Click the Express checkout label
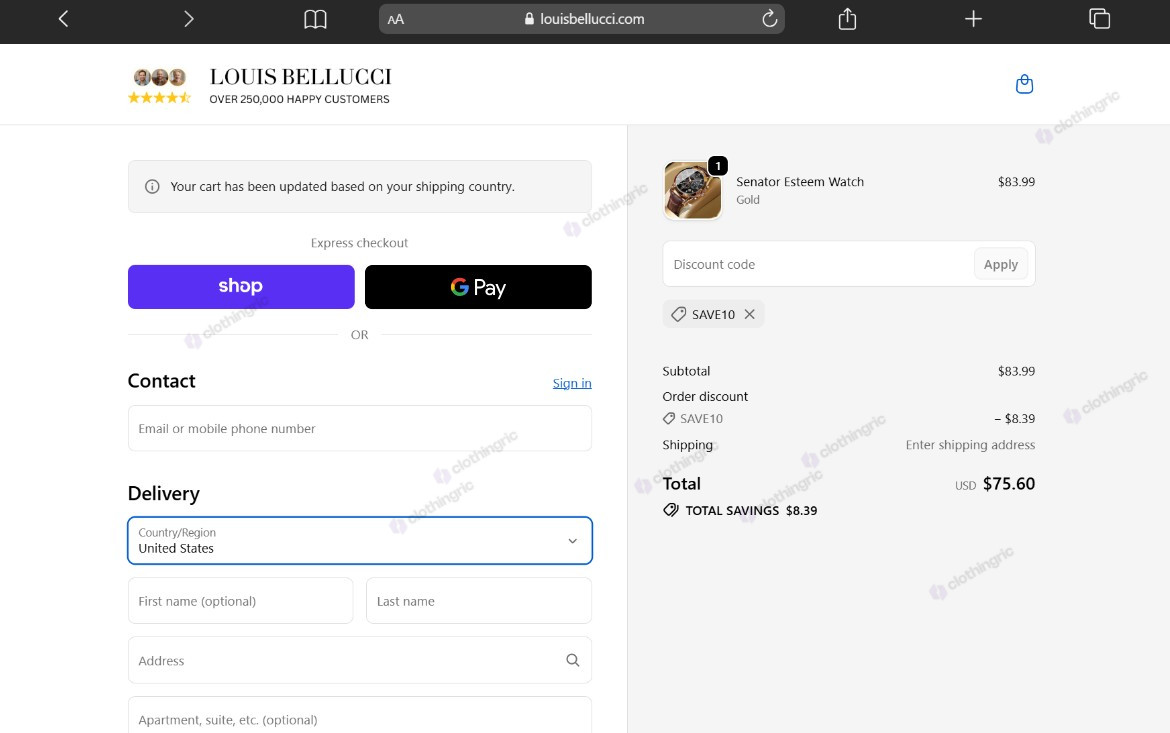The height and width of the screenshot is (733, 1170). pyautogui.click(x=360, y=243)
